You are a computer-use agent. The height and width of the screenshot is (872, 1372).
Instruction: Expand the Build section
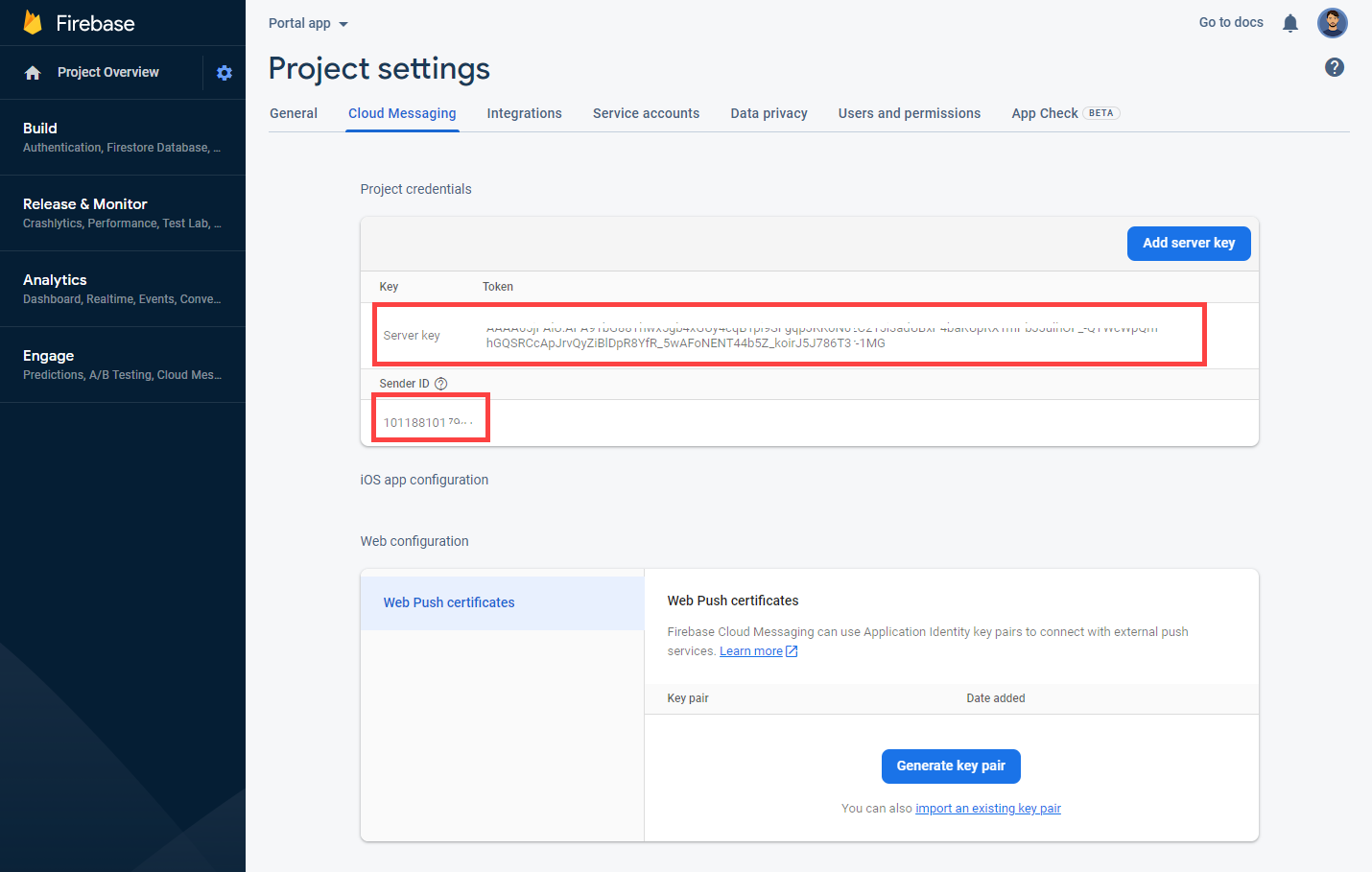coord(123,137)
